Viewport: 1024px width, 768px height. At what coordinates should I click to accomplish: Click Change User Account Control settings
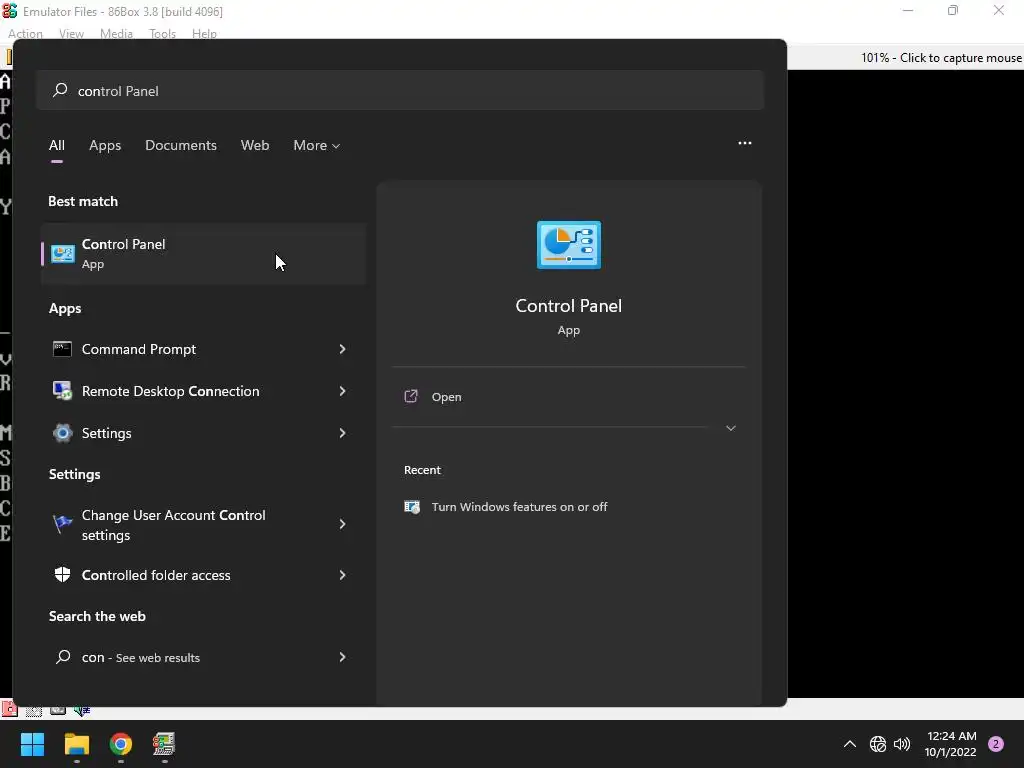coord(174,525)
